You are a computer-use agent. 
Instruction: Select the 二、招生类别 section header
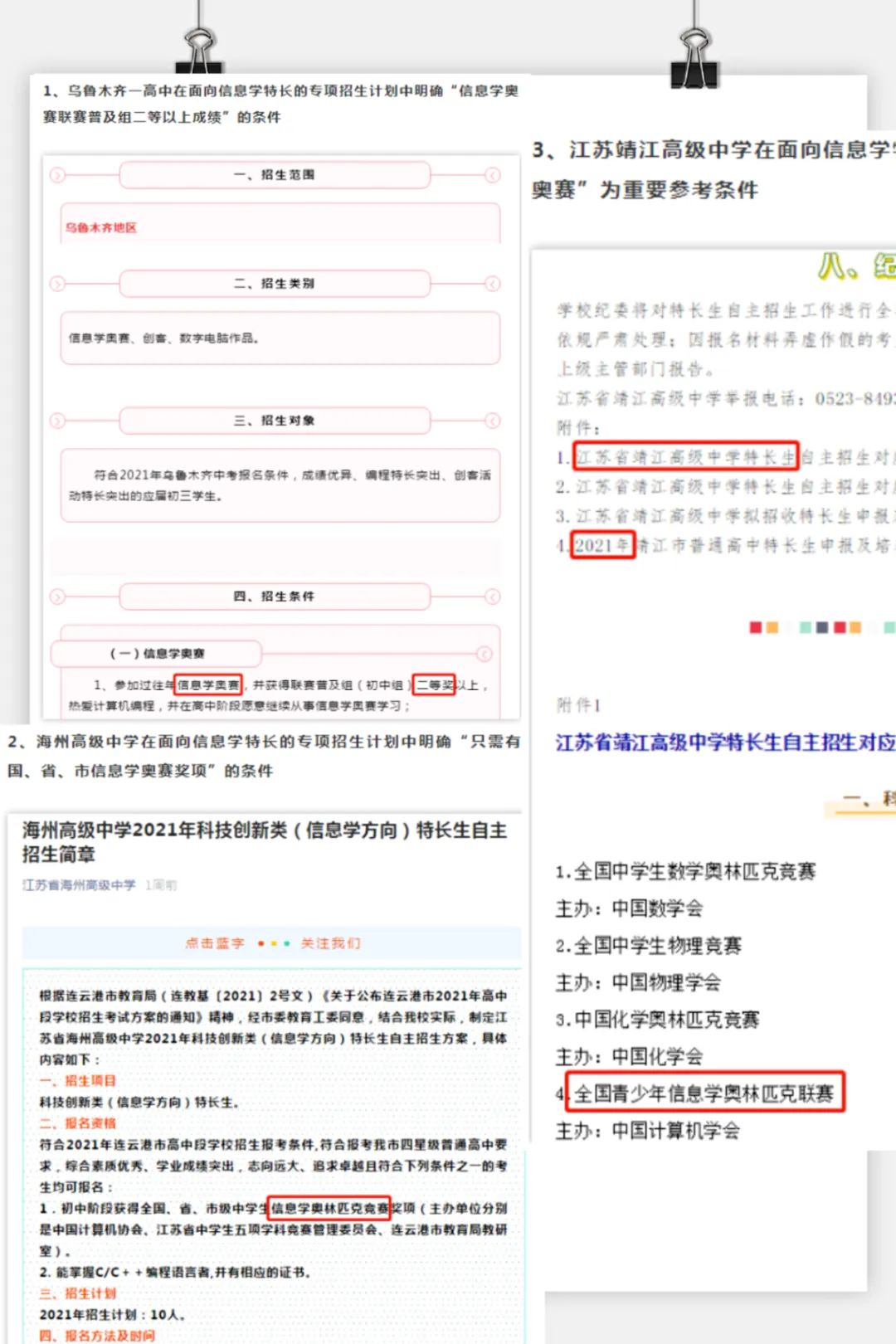275,284
